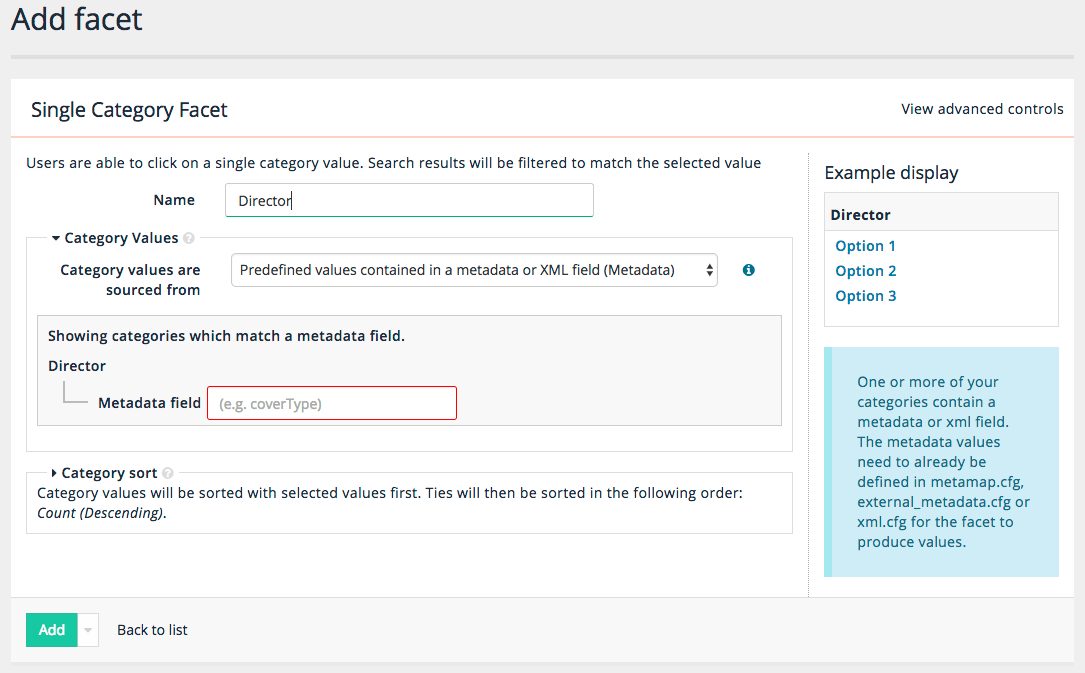Image resolution: width=1085 pixels, height=673 pixels.
Task: Open the category values source dropdown
Action: 474,270
